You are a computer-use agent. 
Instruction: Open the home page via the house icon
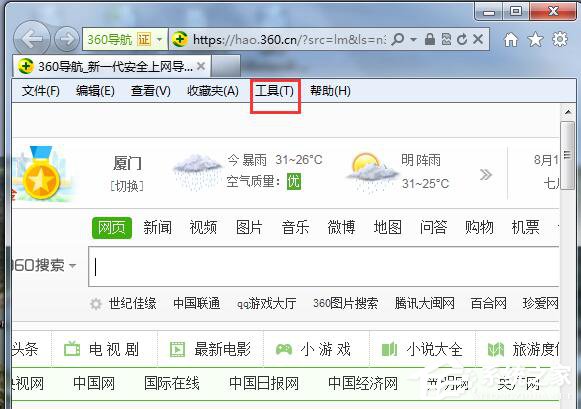511,39
